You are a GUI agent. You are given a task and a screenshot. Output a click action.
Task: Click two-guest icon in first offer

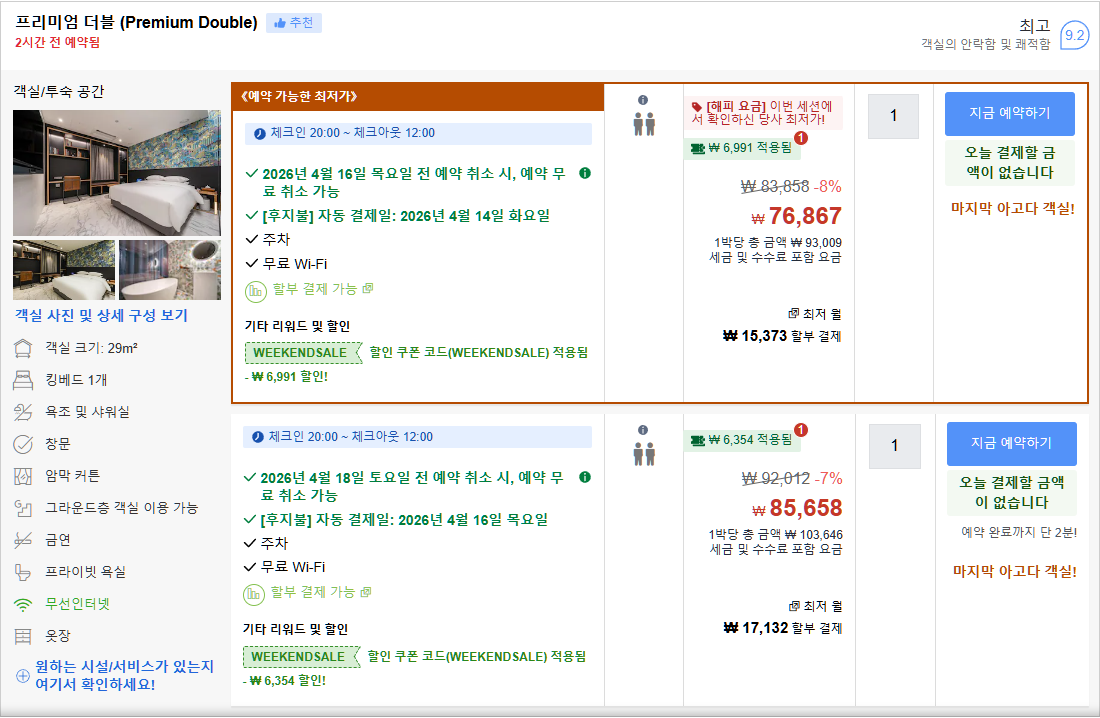click(644, 124)
